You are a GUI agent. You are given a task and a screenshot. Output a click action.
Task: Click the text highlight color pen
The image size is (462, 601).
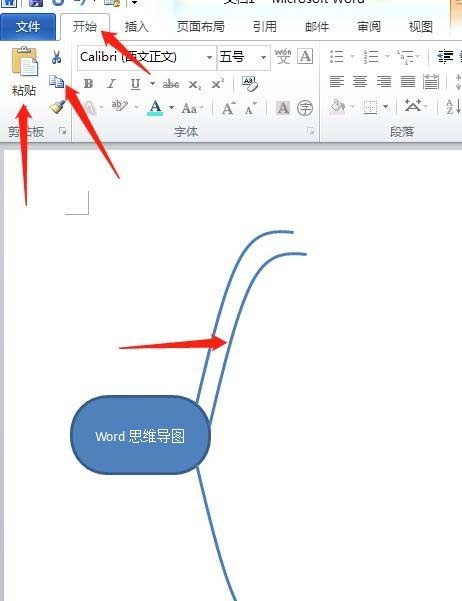[120, 106]
